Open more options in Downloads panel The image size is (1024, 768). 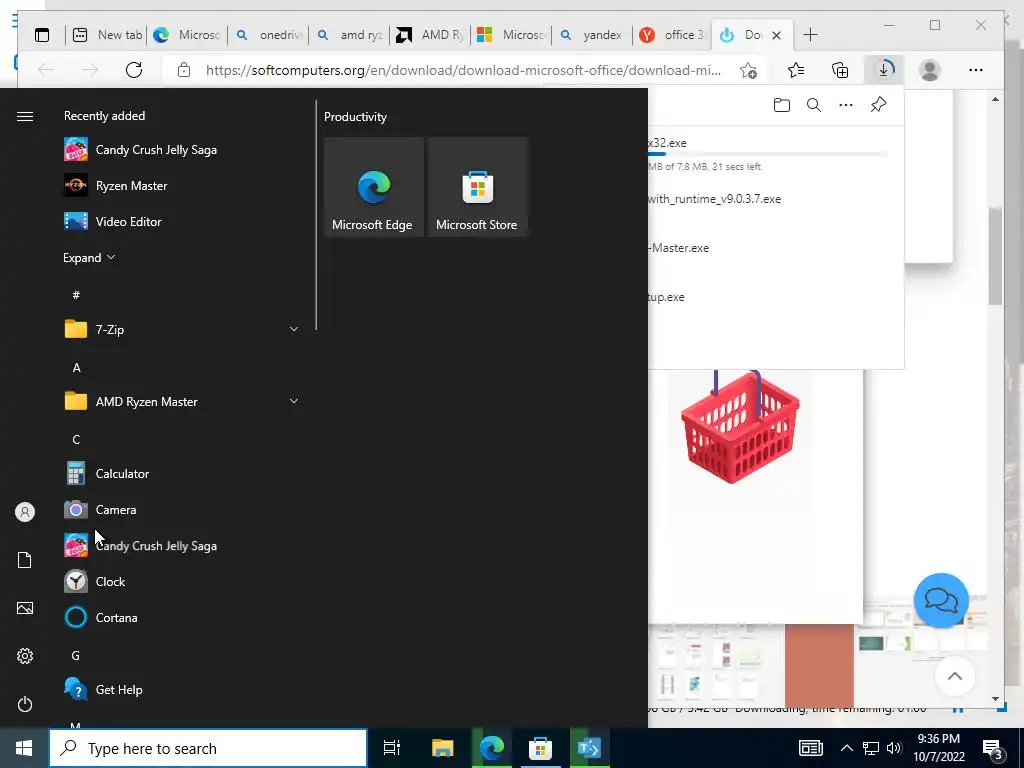pos(846,105)
